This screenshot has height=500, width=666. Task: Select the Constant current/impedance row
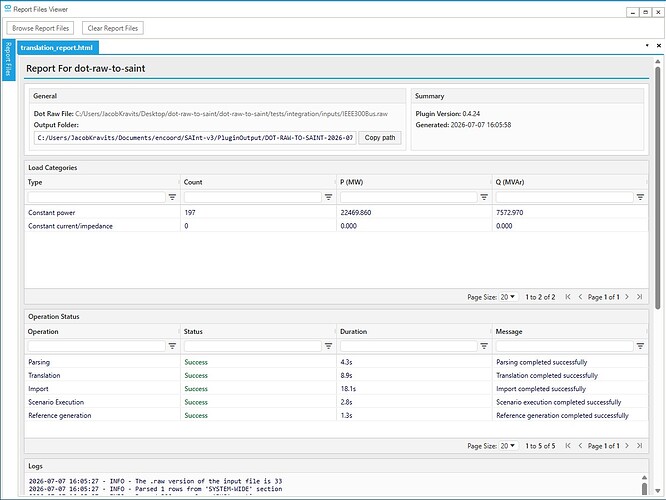[x=336, y=226]
